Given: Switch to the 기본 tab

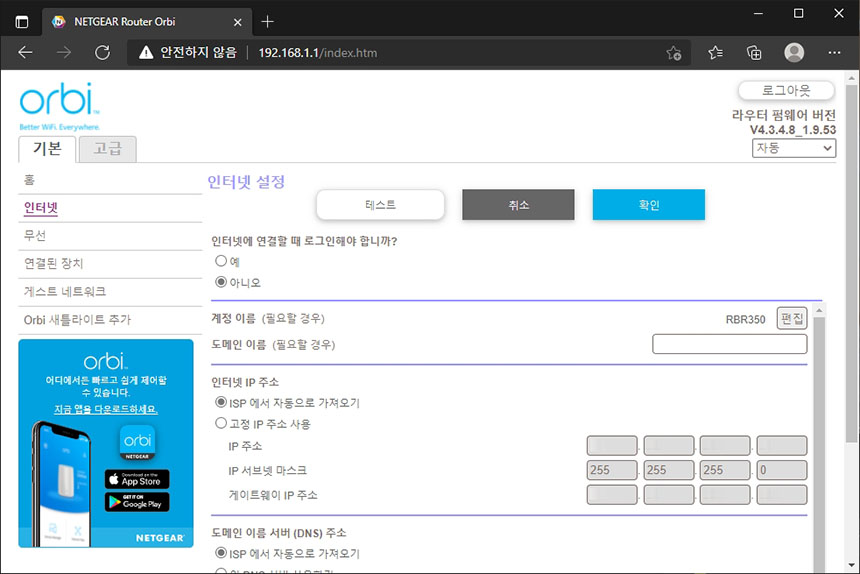Looking at the screenshot, I should [x=47, y=149].
